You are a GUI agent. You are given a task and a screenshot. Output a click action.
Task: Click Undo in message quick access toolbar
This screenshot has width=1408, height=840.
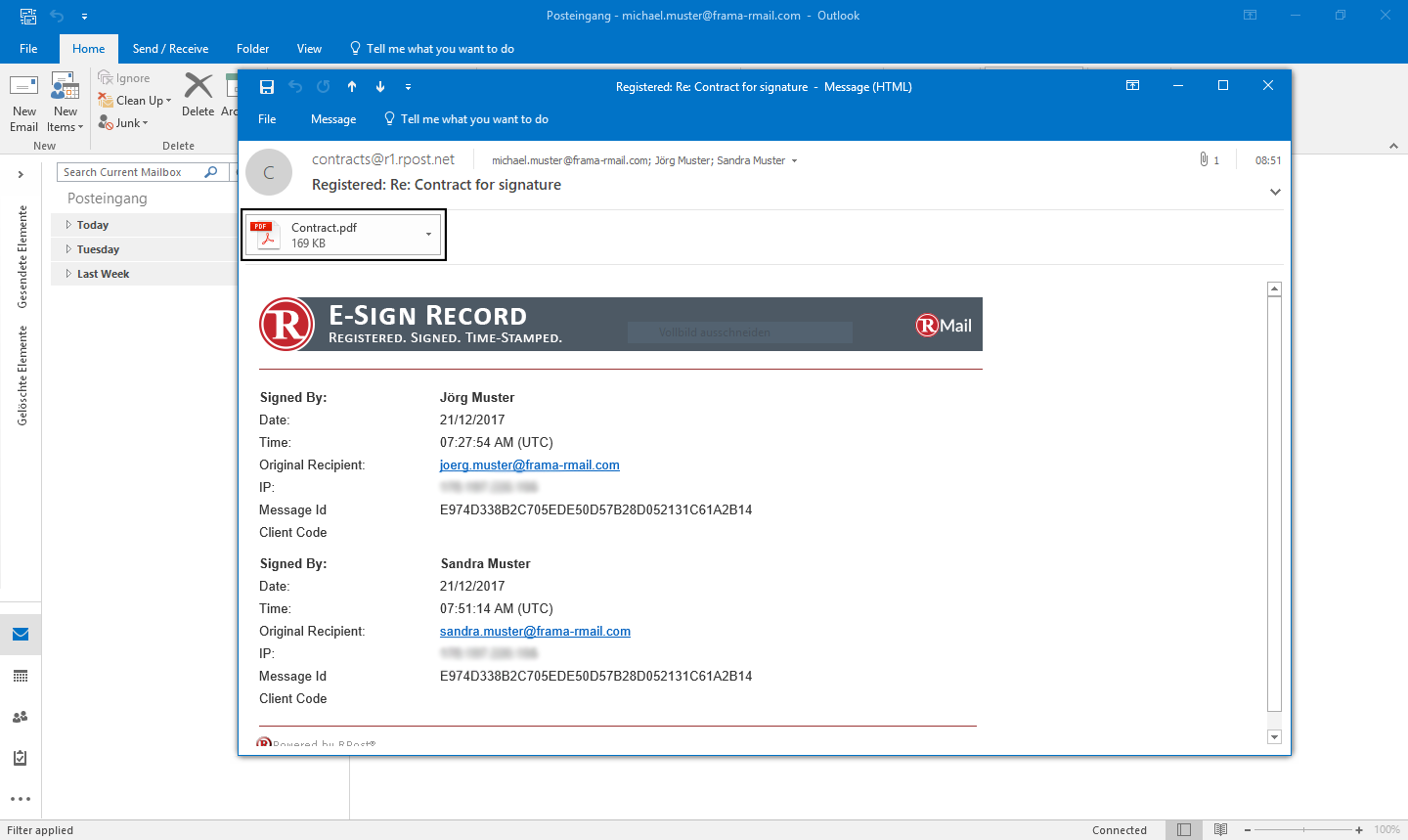pyautogui.click(x=295, y=86)
